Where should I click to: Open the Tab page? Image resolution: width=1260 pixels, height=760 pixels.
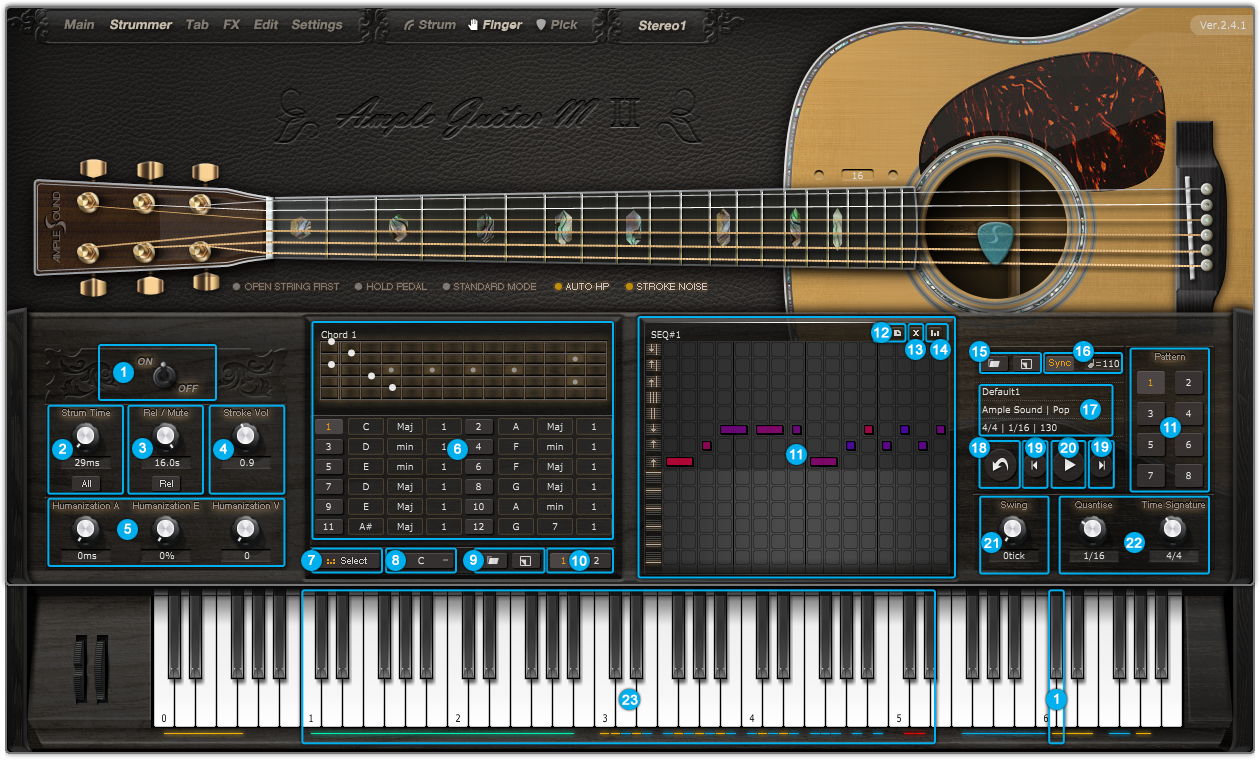point(197,25)
